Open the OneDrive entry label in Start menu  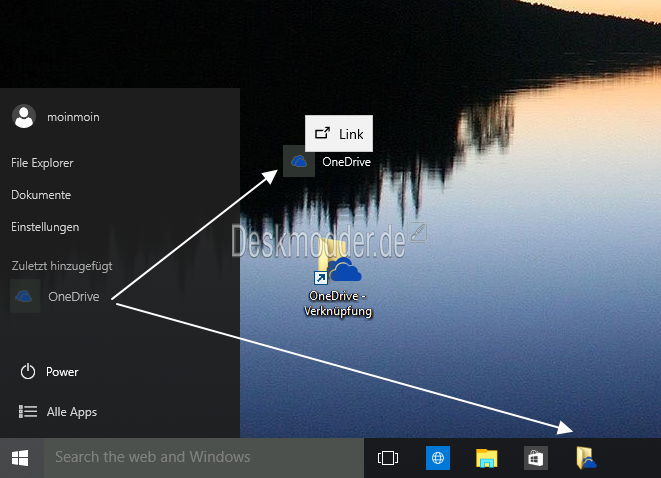(x=74, y=296)
